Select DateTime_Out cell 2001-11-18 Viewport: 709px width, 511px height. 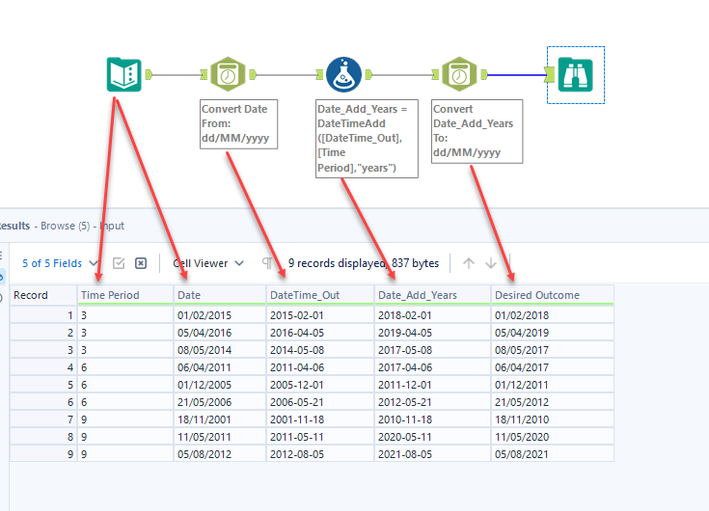pyautogui.click(x=320, y=420)
